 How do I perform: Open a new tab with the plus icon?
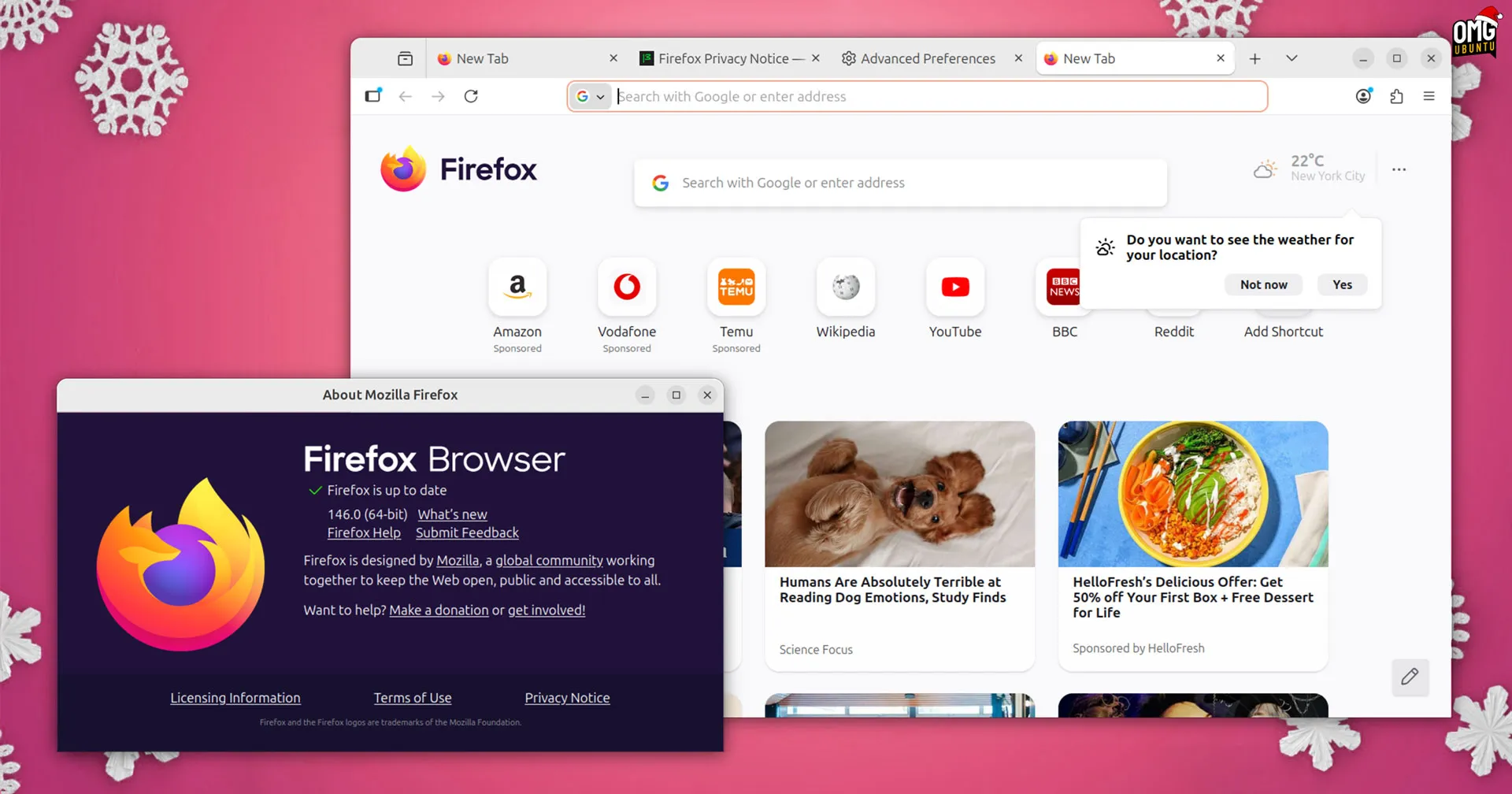(1255, 58)
